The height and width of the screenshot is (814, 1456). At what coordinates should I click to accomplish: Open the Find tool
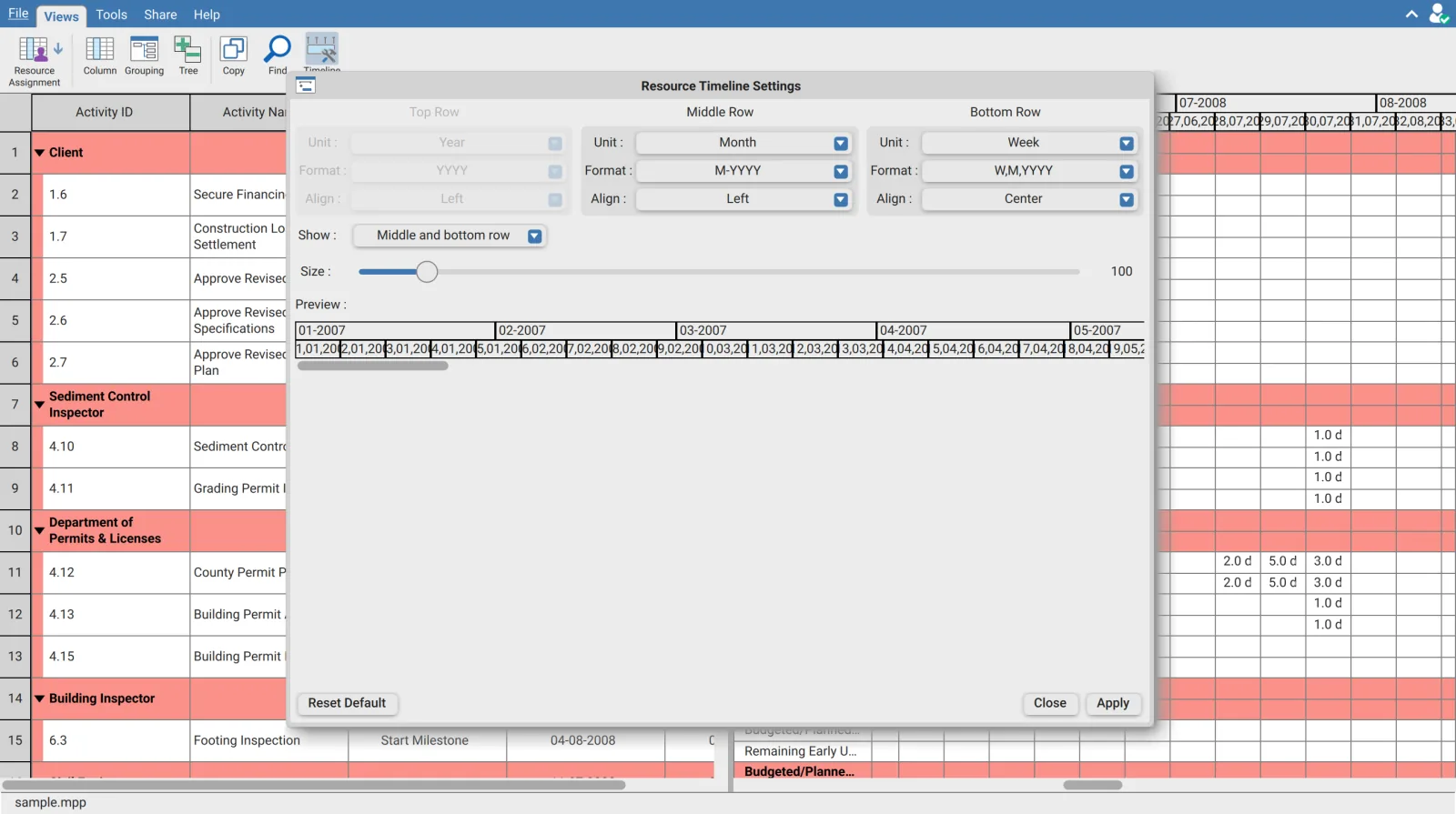[x=278, y=56]
